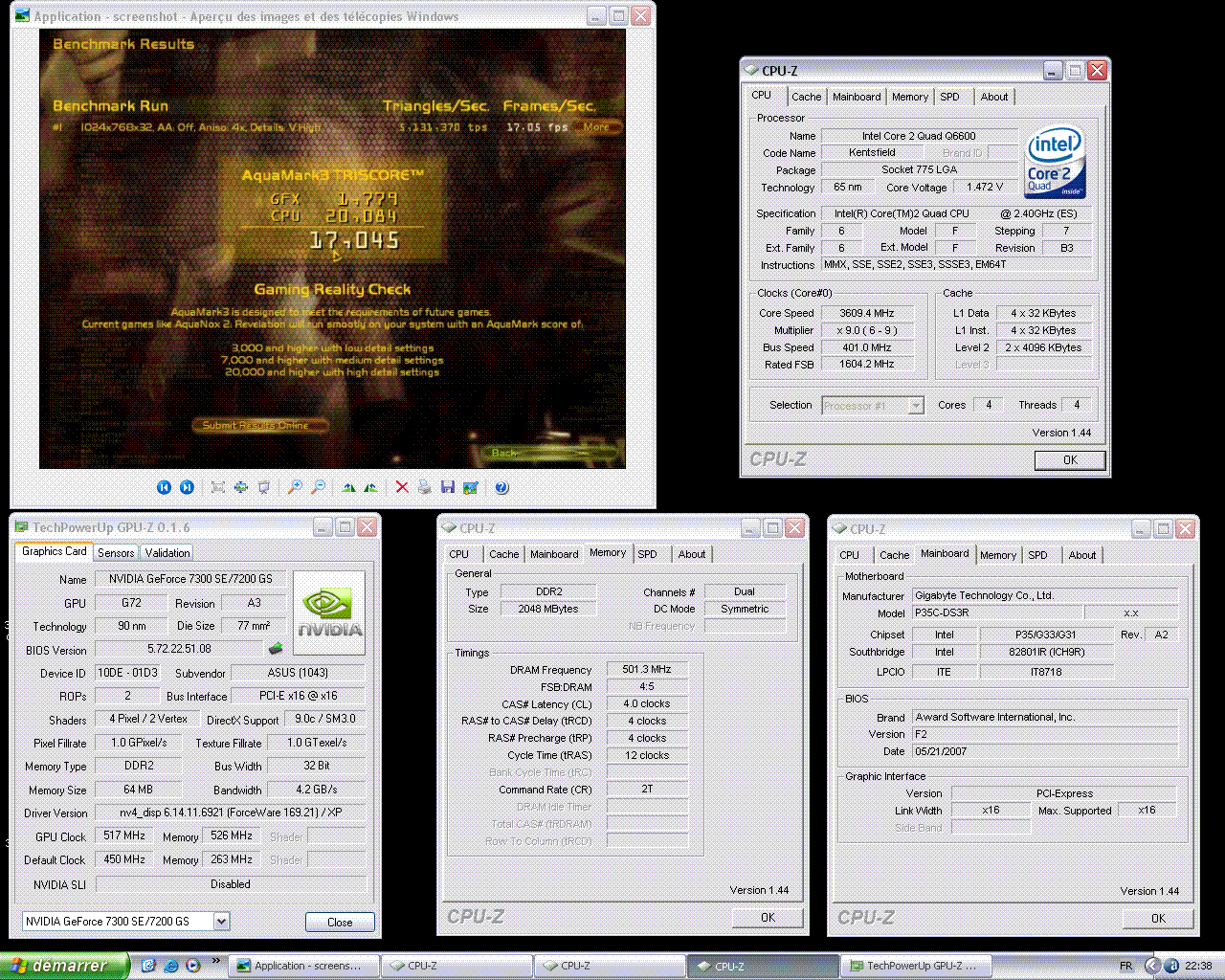Click the Rated FSB value 1604.2 MHz
Image resolution: width=1225 pixels, height=980 pixels.
pos(866,365)
